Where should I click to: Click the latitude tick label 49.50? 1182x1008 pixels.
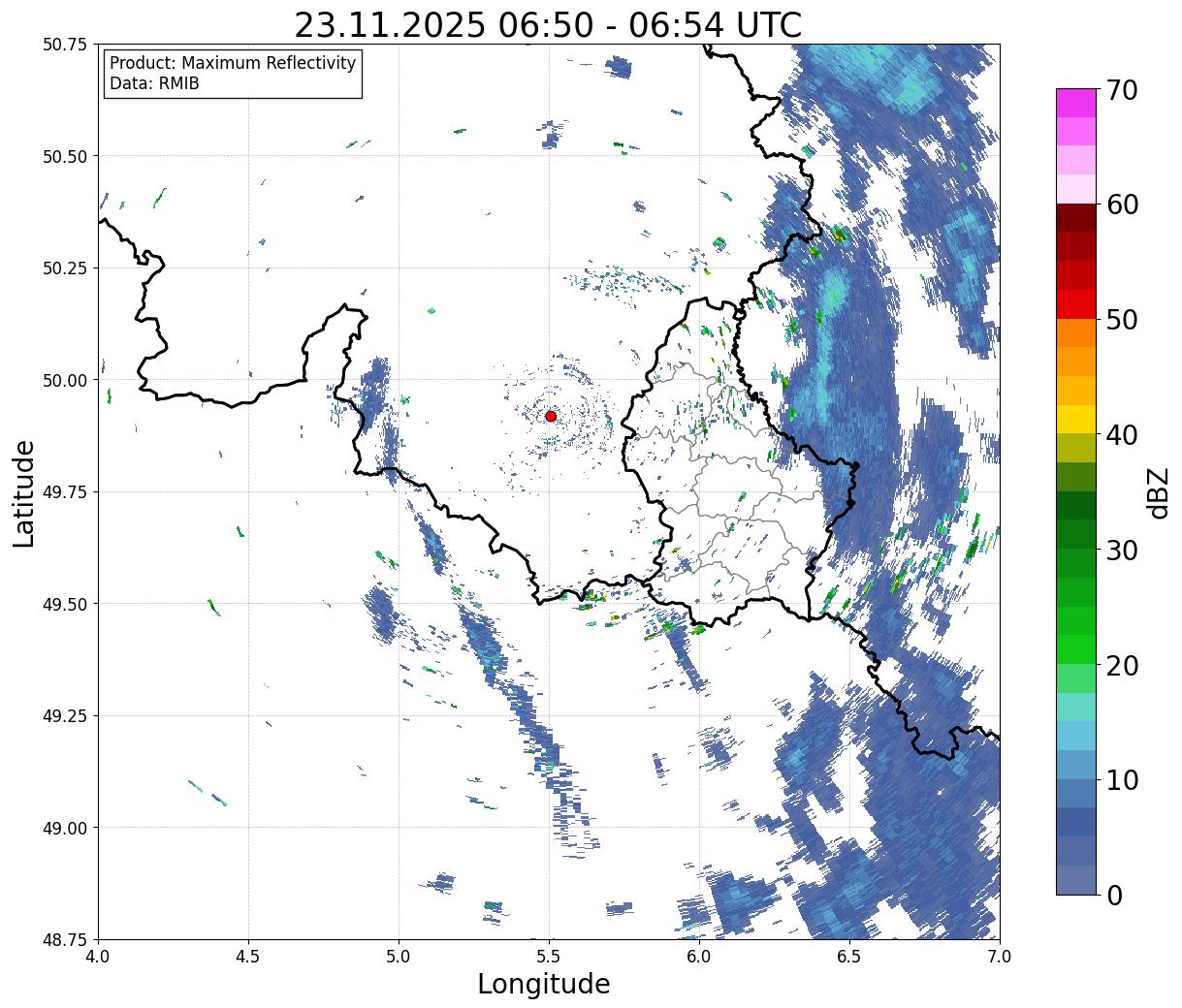point(64,604)
